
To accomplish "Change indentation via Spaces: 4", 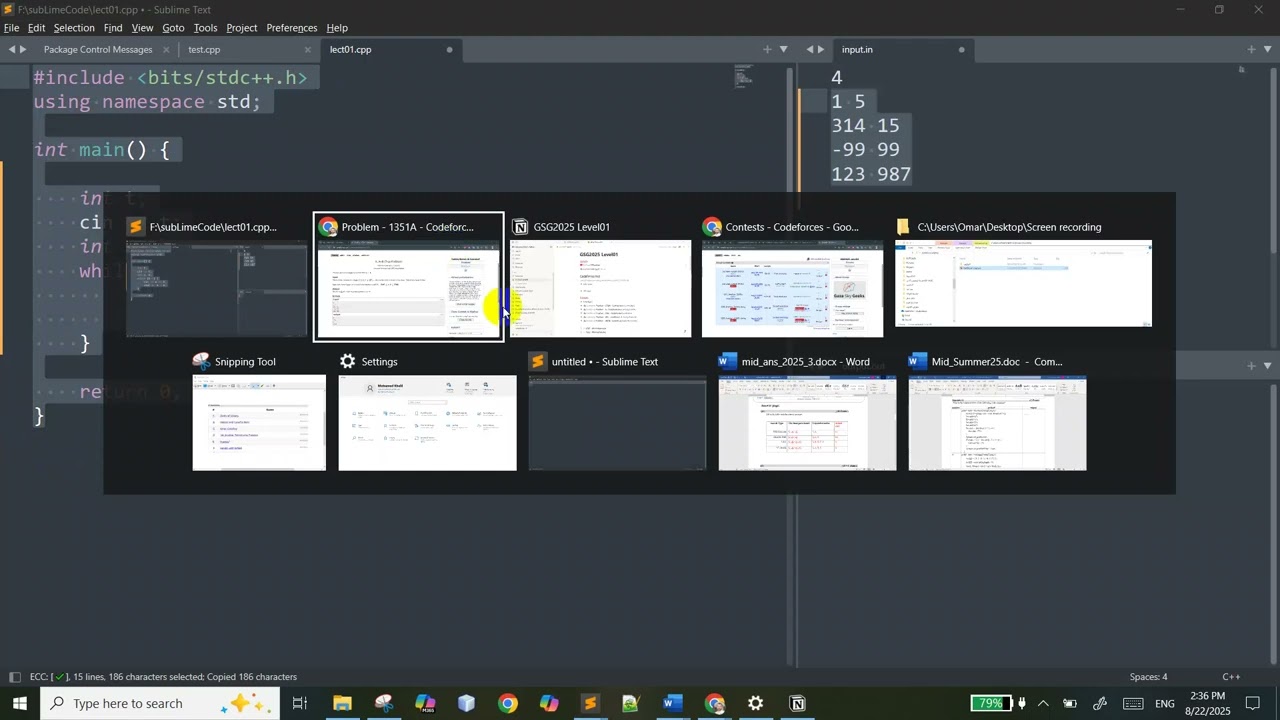I will coord(1148,677).
